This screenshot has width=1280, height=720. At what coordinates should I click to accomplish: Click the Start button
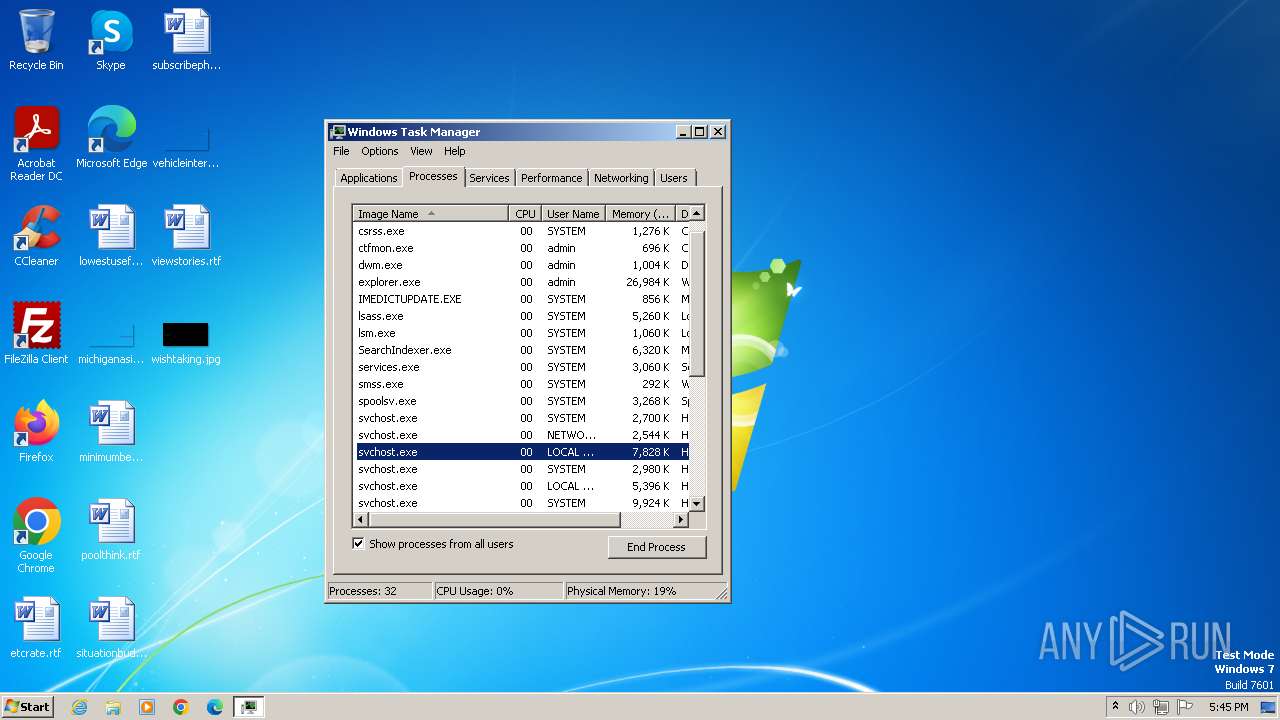(x=28, y=707)
